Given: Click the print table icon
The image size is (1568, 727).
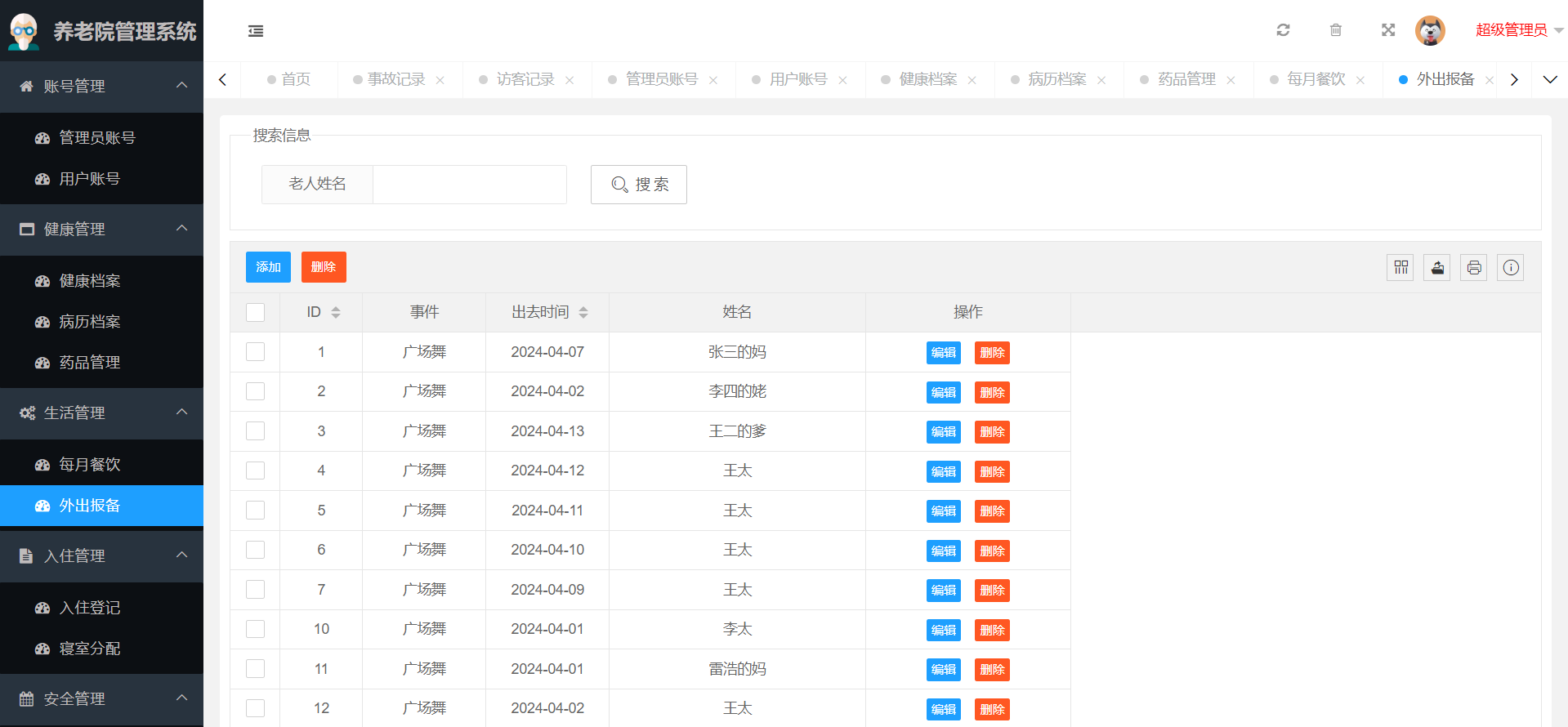Looking at the screenshot, I should 1474,267.
